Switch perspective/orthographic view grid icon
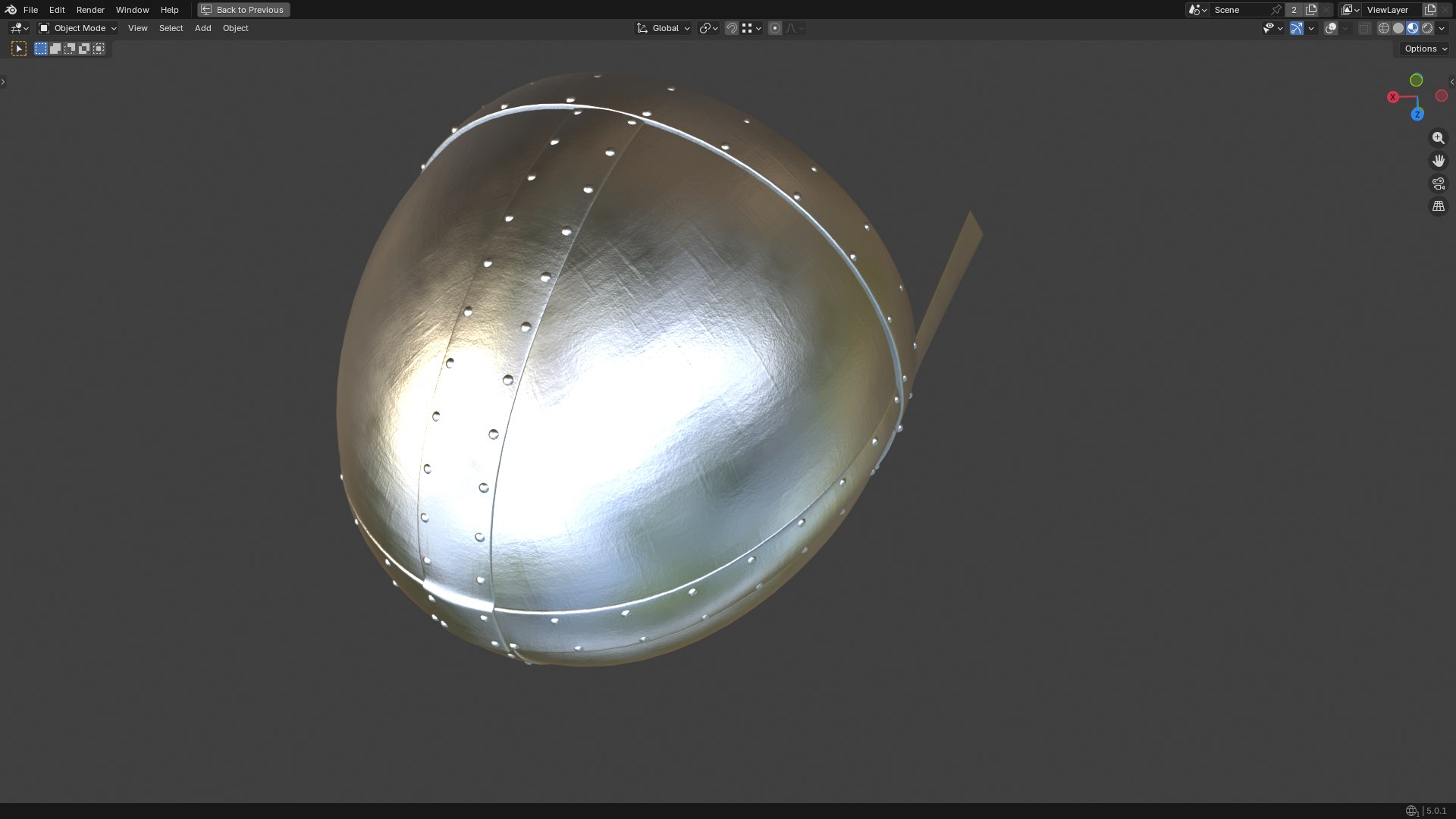Image resolution: width=1456 pixels, height=819 pixels. [1438, 206]
